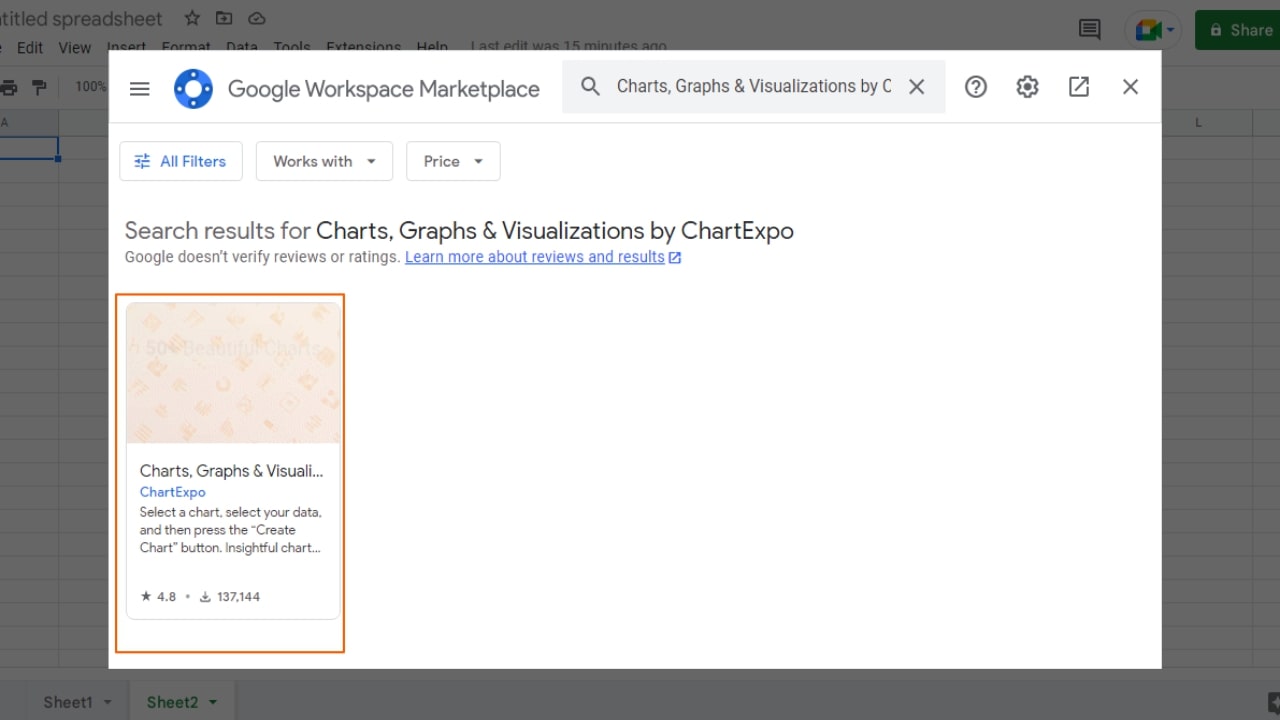This screenshot has height=720, width=1280.
Task: Open the Marketplace hamburger menu
Action: tap(140, 88)
